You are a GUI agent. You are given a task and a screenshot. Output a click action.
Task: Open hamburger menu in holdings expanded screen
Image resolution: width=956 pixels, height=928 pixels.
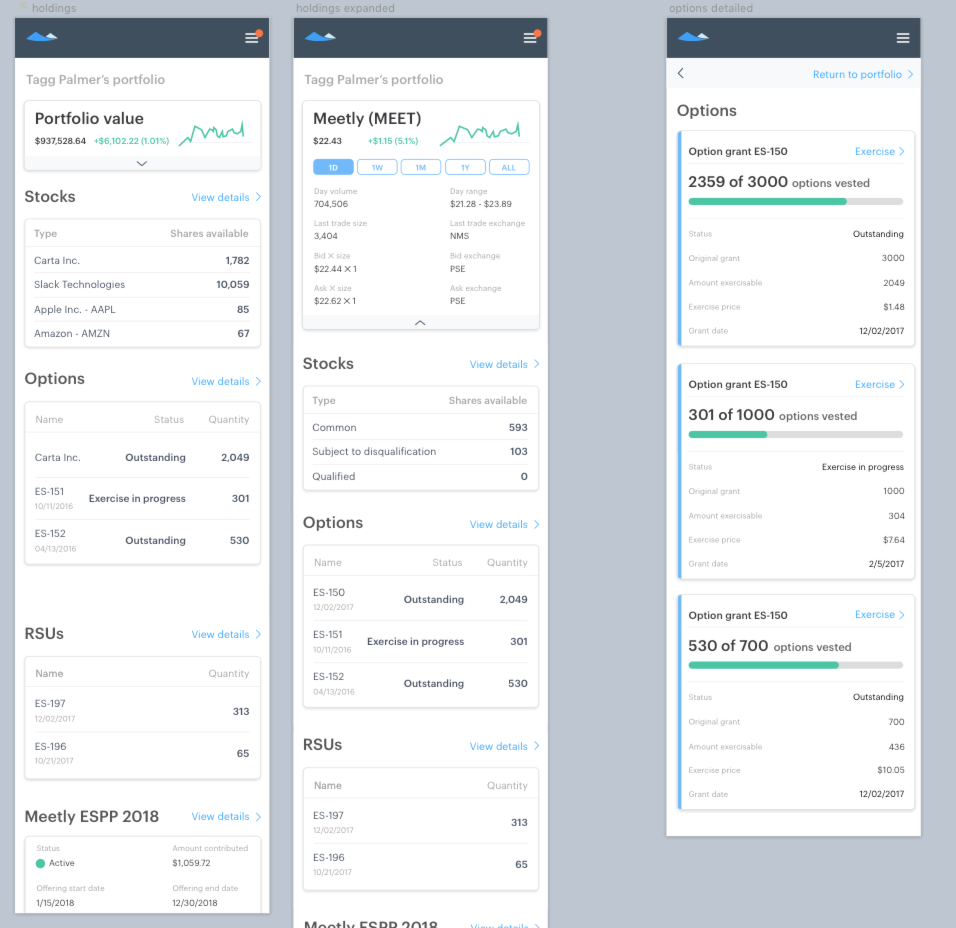pyautogui.click(x=530, y=38)
